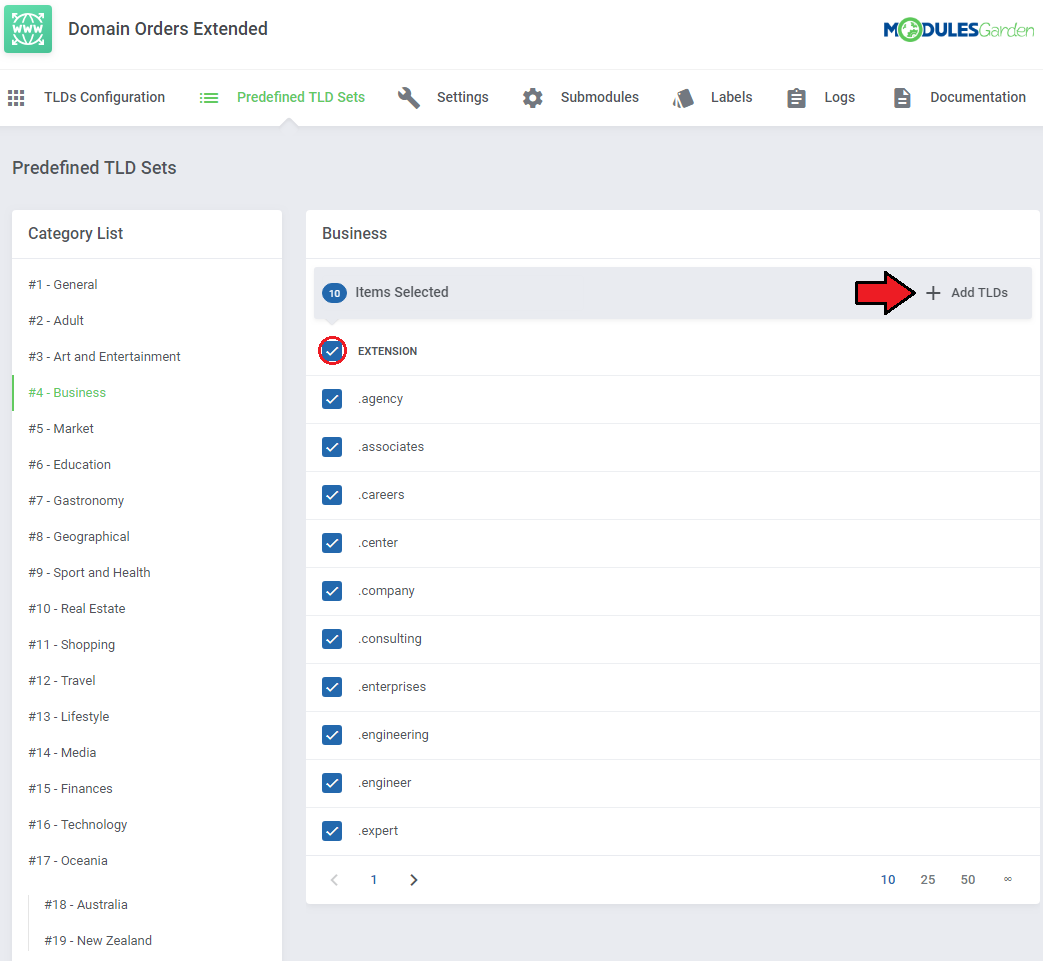Uncheck the .agency checkbox
The image size is (1043, 961).
(x=332, y=399)
